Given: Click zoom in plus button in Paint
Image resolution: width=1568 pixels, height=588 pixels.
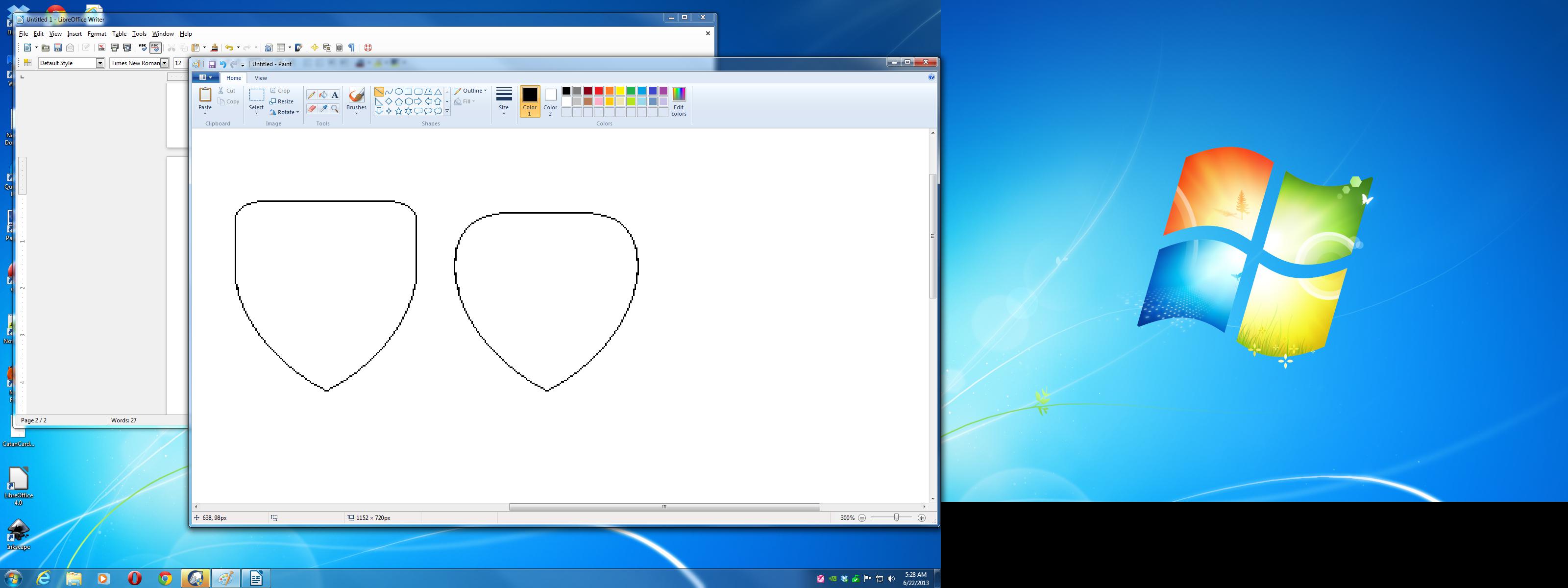Looking at the screenshot, I should pyautogui.click(x=922, y=518).
